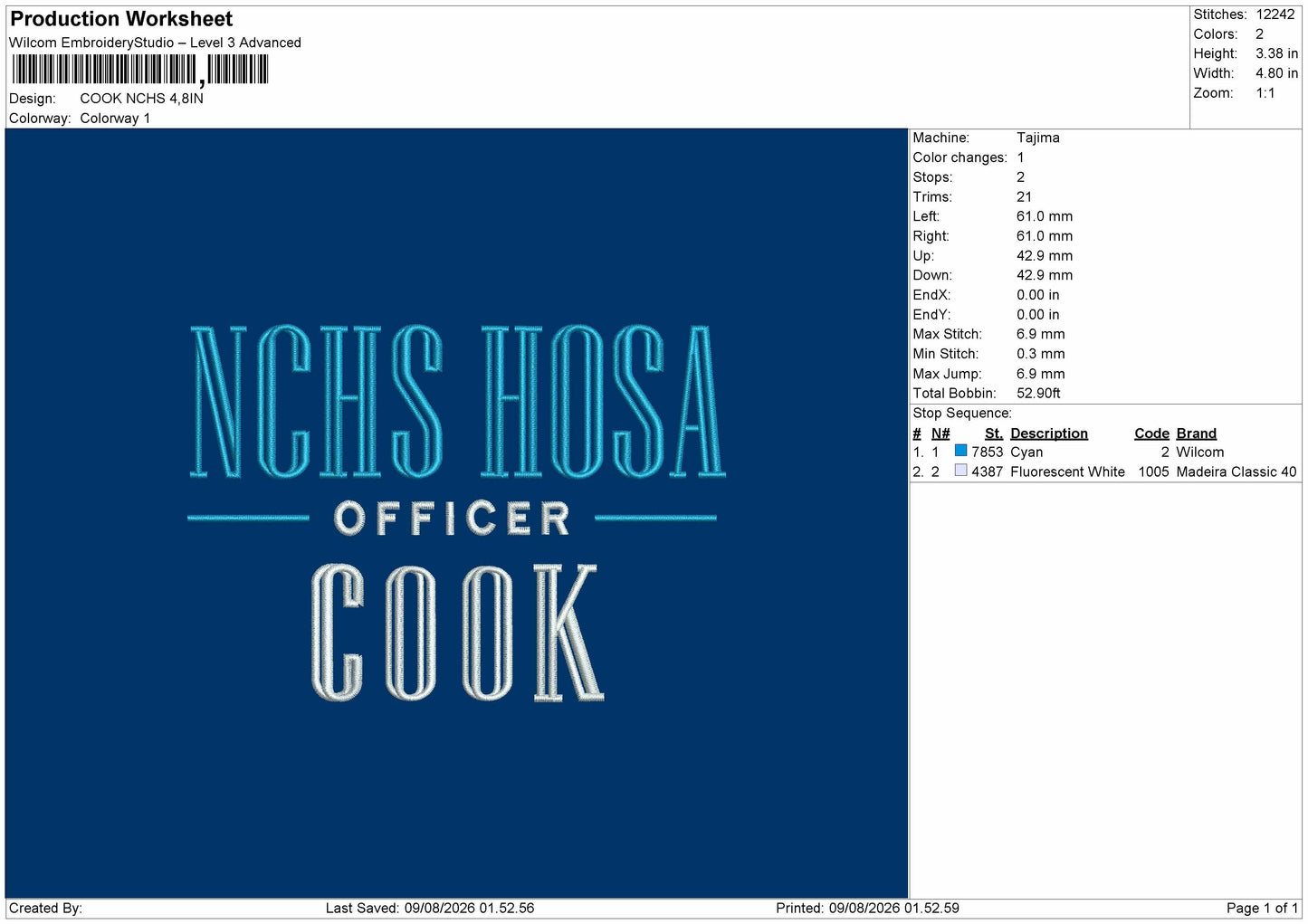Click the embroidered COOK text in preview
Image resolution: width=1308 pixels, height=924 pixels.
coord(457,633)
